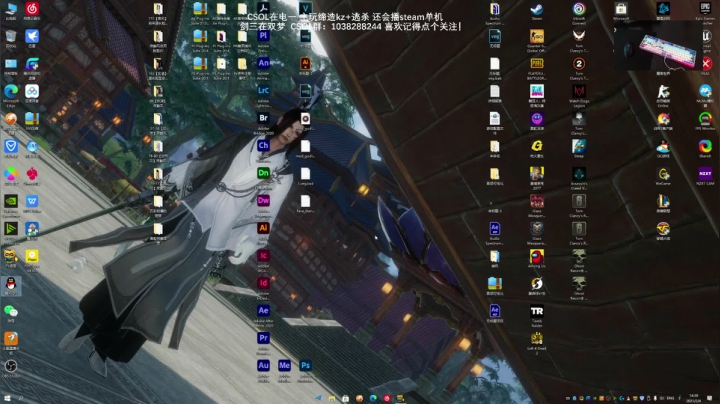This screenshot has height=404, width=720.
Task: Open the Baidu Netdisk cloud icon
Action: [32, 91]
